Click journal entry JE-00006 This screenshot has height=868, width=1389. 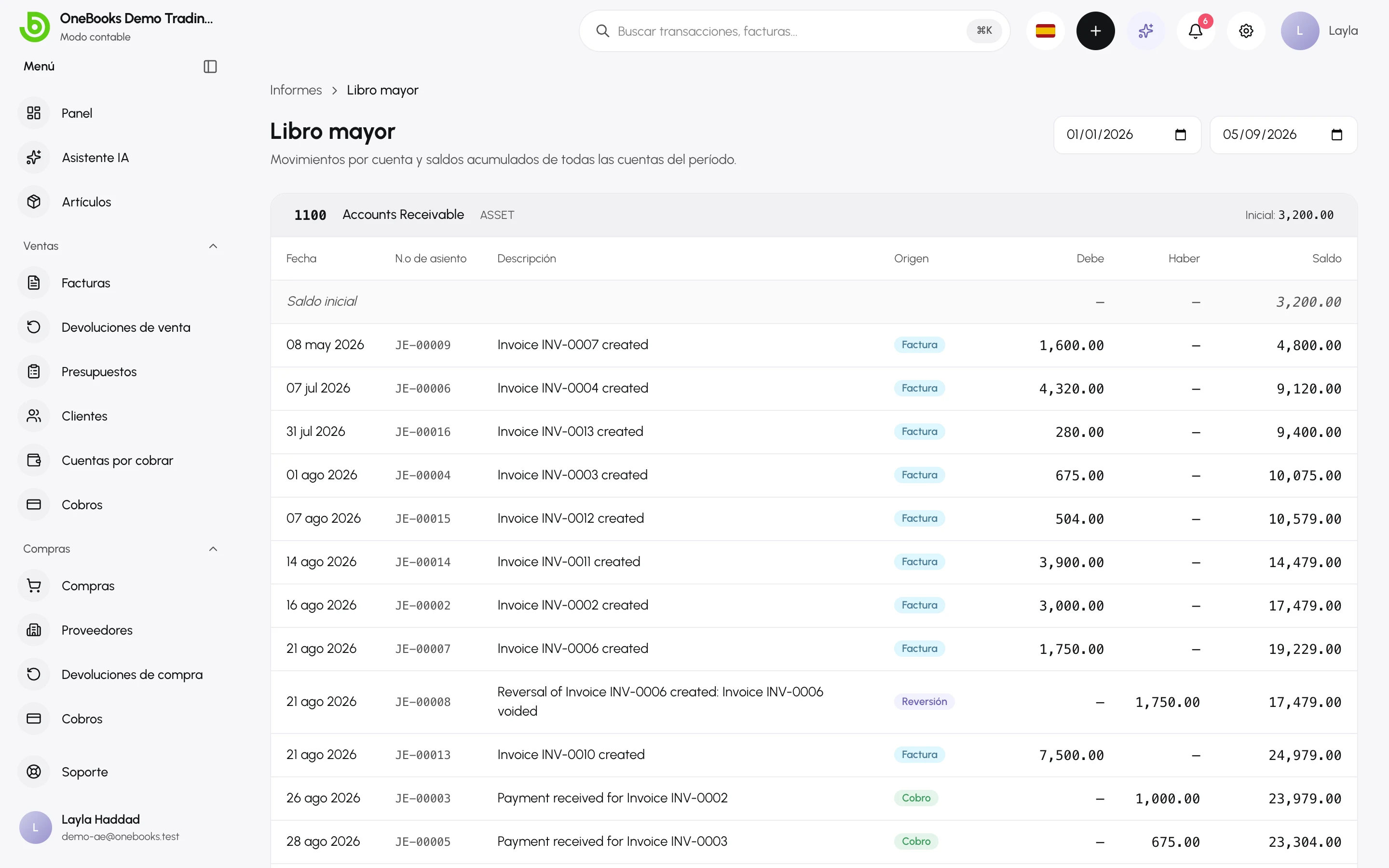pos(422,389)
